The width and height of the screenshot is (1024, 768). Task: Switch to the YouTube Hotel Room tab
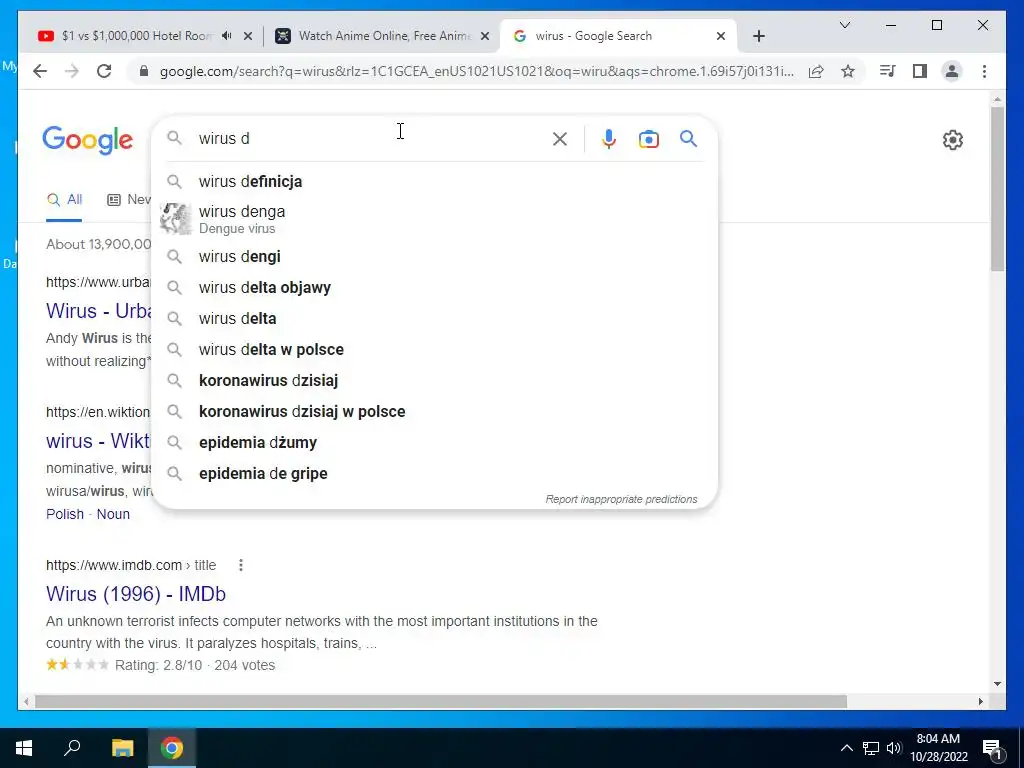click(137, 36)
